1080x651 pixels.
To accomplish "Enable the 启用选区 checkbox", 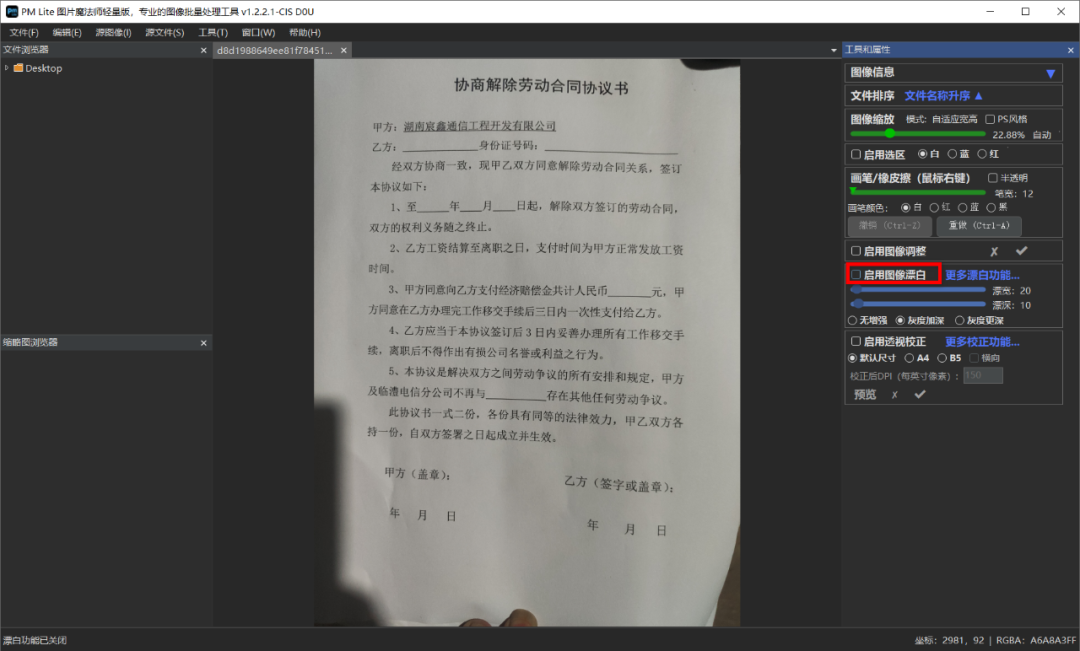I will point(855,154).
